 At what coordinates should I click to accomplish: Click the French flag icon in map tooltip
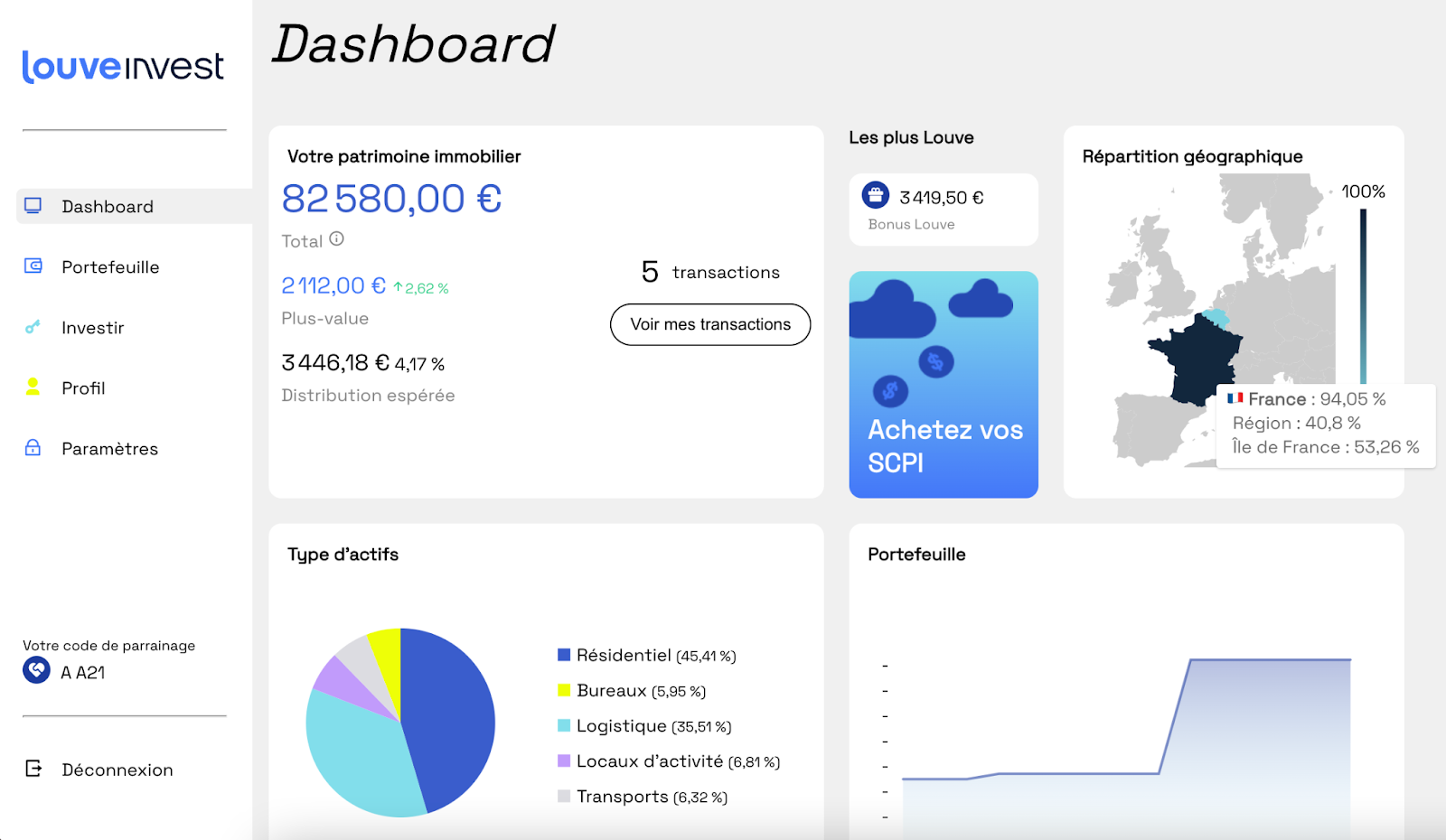click(1235, 398)
